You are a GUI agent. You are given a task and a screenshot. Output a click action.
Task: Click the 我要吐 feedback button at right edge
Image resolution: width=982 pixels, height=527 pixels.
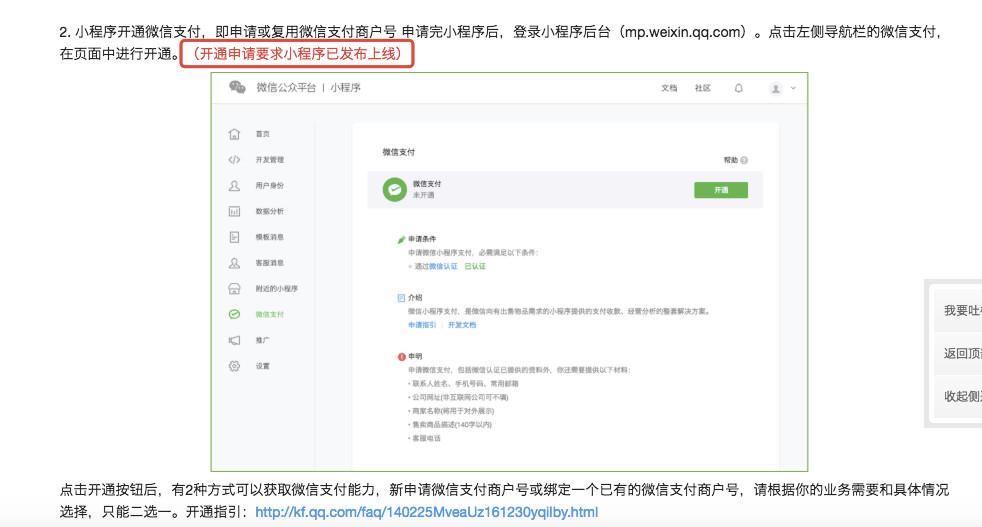point(958,310)
